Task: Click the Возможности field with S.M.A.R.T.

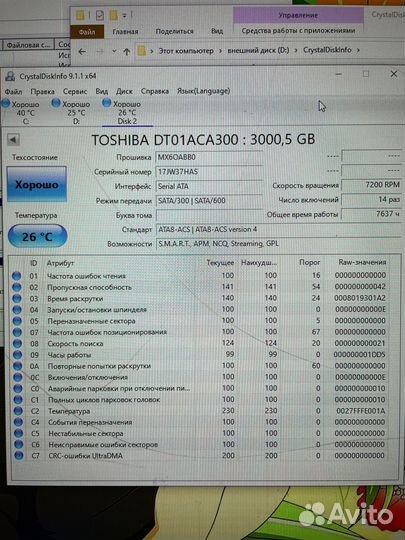Action: (279, 244)
